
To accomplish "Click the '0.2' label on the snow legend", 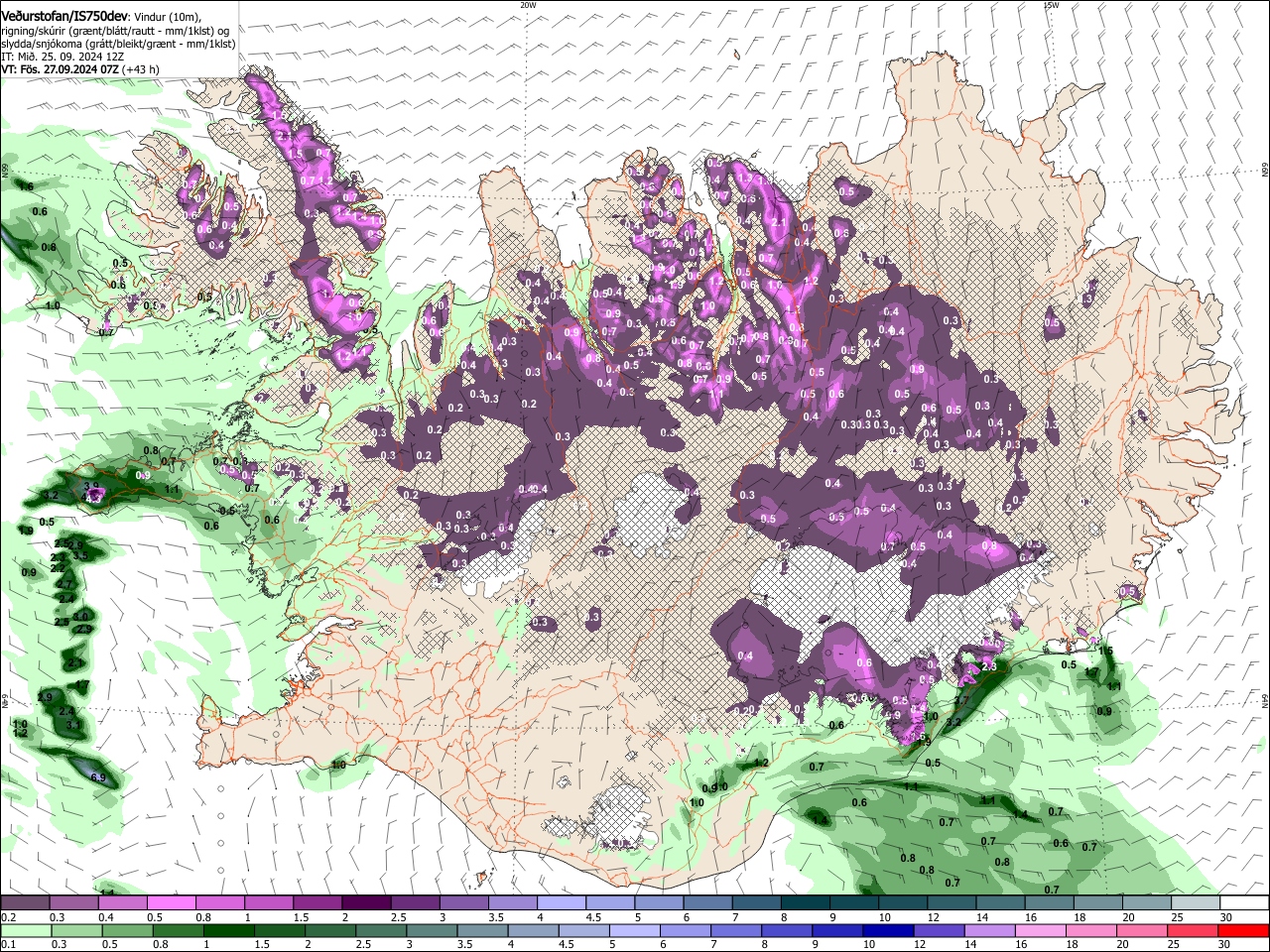I will 8,917.
